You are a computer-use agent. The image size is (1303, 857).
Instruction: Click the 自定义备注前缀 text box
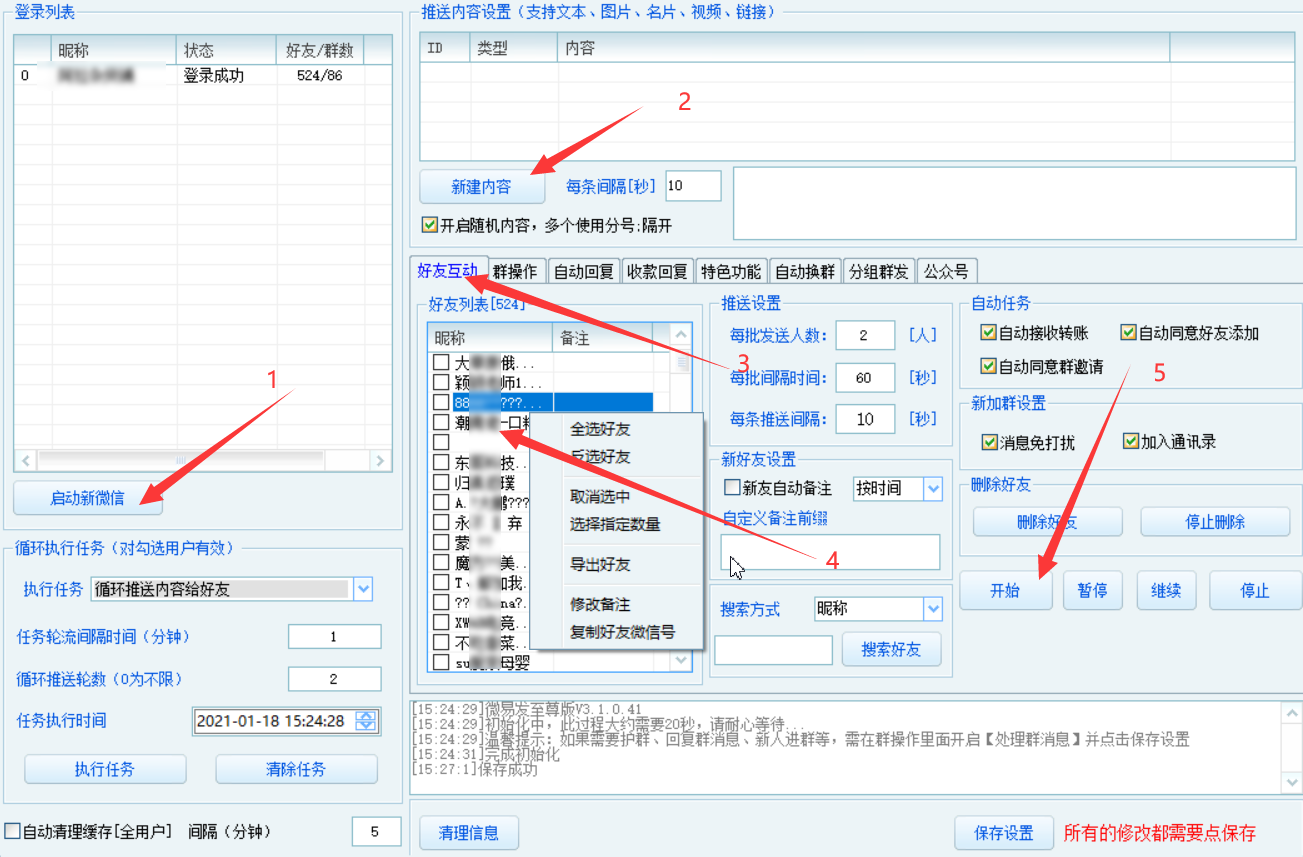[830, 552]
